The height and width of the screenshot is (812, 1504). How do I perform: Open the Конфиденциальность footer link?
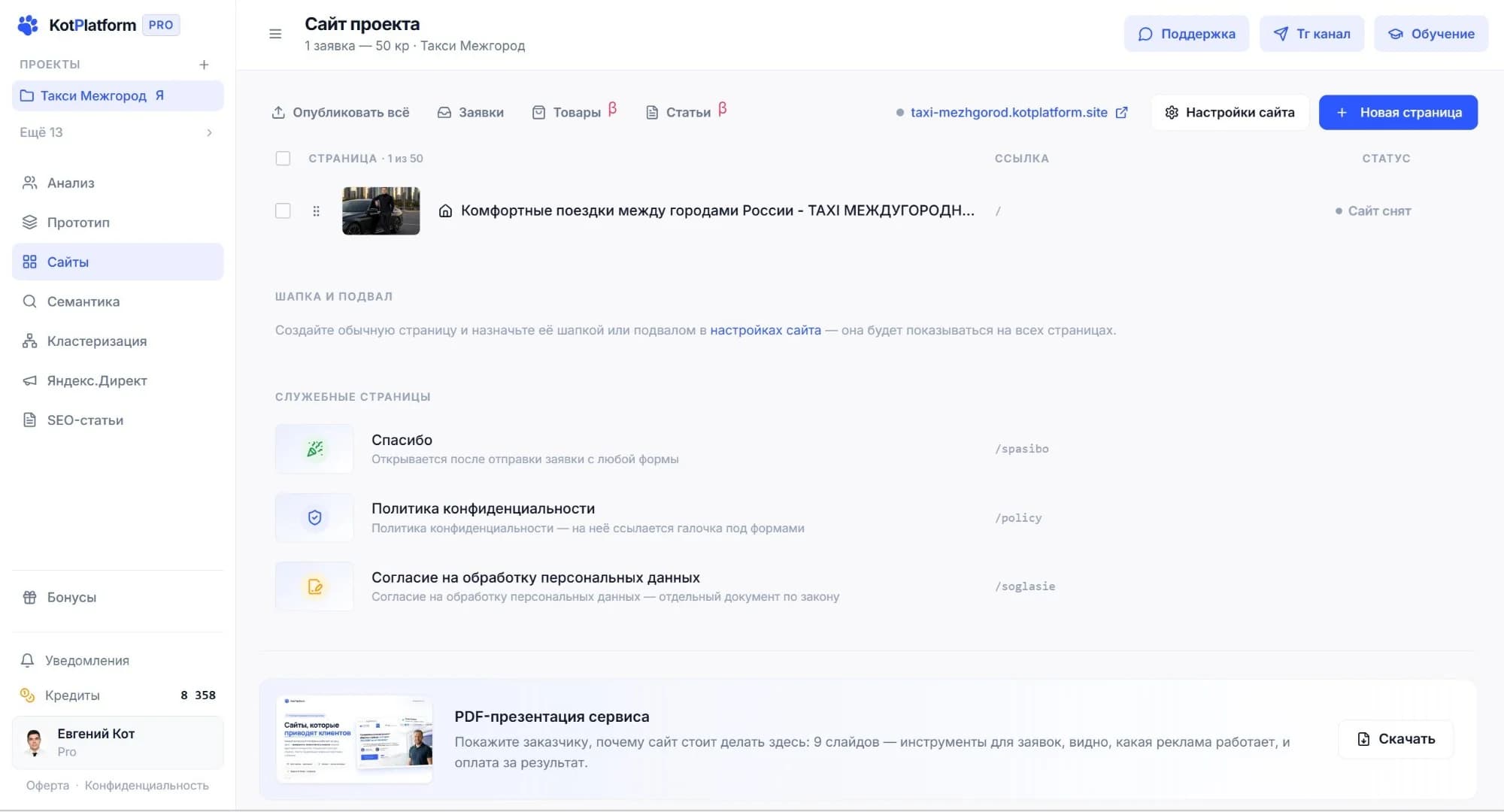147,786
